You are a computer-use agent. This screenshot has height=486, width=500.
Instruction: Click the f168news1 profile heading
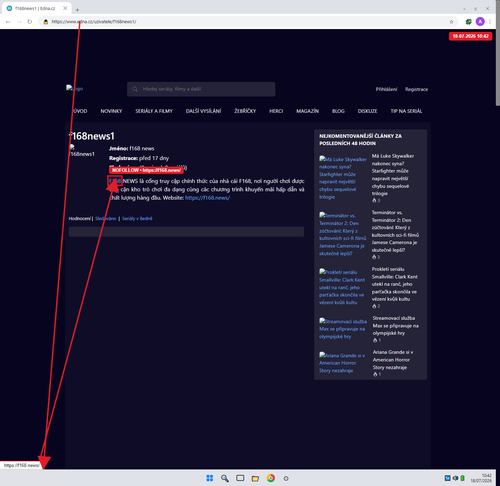pyautogui.click(x=92, y=136)
